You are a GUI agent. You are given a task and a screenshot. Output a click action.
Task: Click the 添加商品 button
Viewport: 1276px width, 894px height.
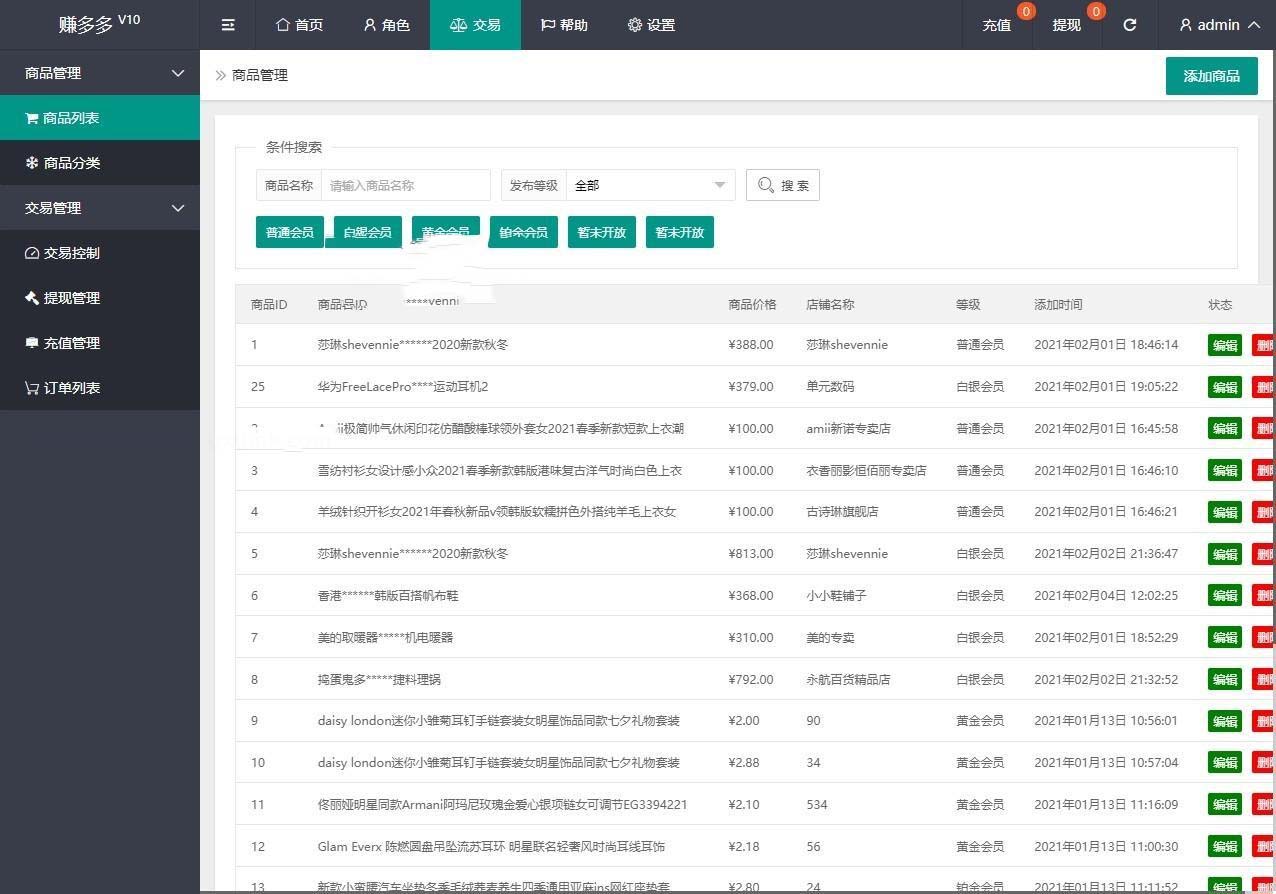[1211, 76]
